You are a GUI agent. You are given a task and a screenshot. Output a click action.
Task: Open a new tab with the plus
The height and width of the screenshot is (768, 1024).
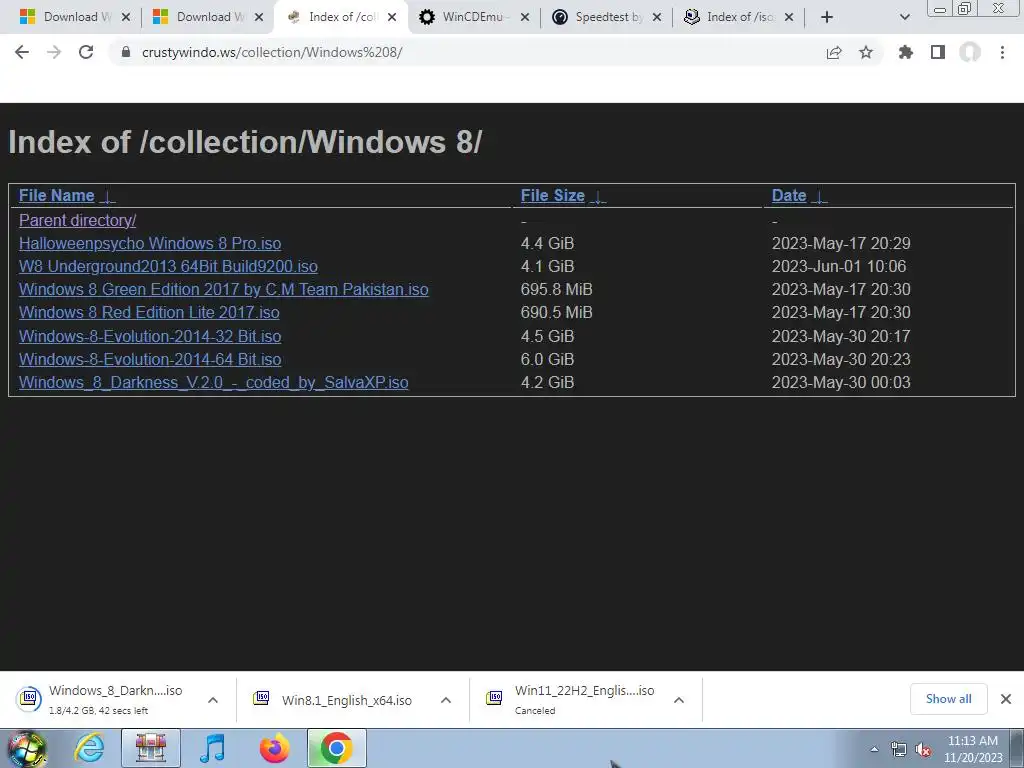coord(827,17)
